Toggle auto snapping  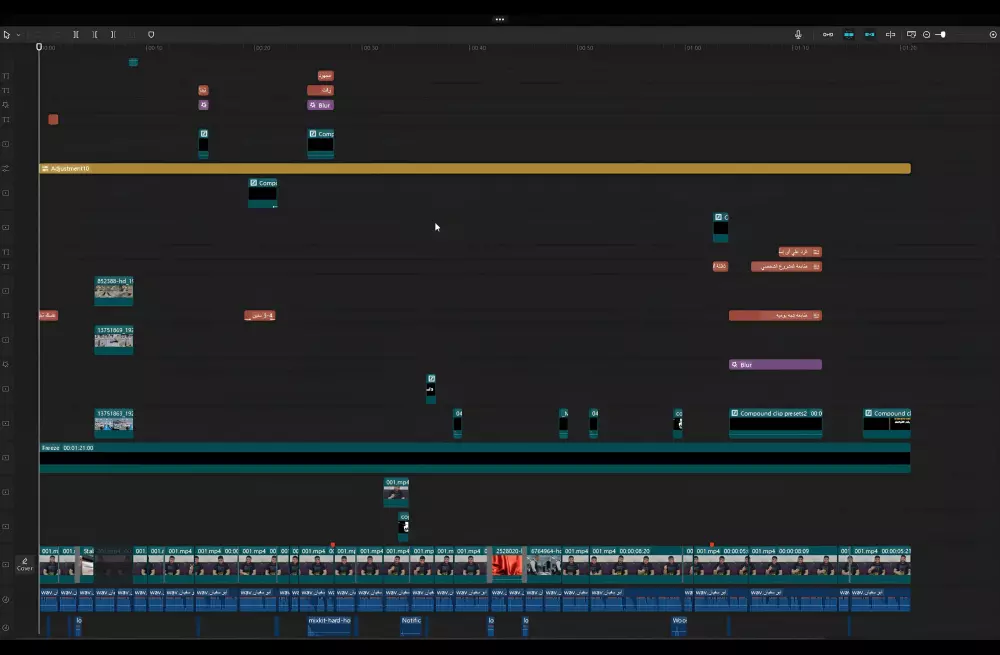coord(849,34)
